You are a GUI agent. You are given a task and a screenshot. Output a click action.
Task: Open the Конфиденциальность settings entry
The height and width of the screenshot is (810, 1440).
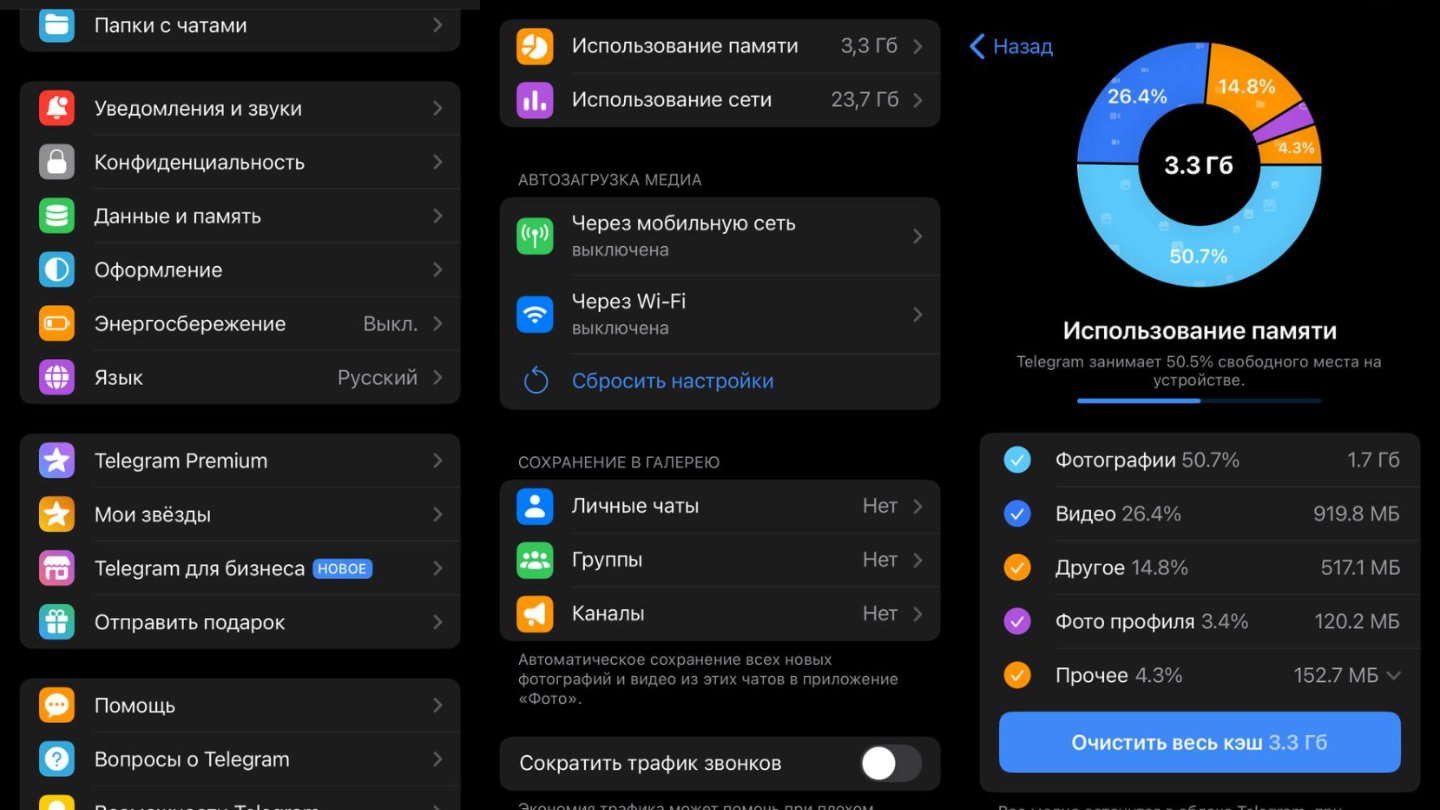(x=240, y=162)
